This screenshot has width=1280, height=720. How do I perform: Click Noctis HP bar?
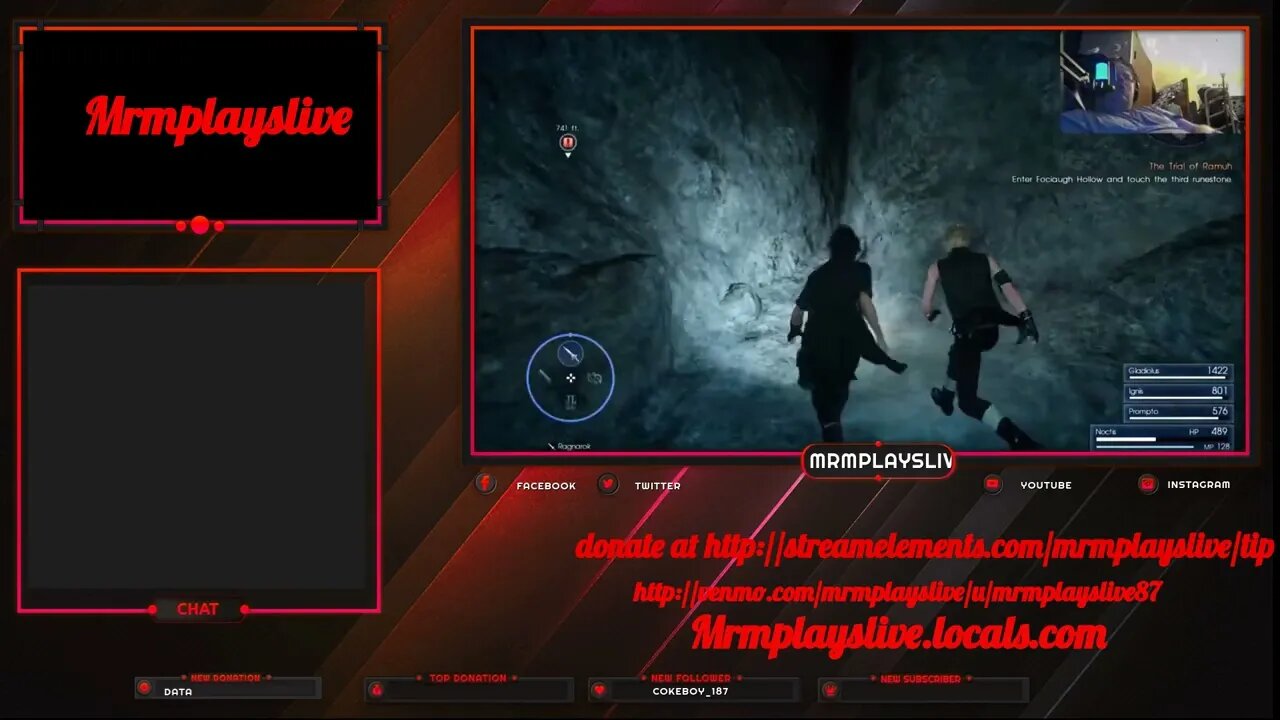[1126, 439]
